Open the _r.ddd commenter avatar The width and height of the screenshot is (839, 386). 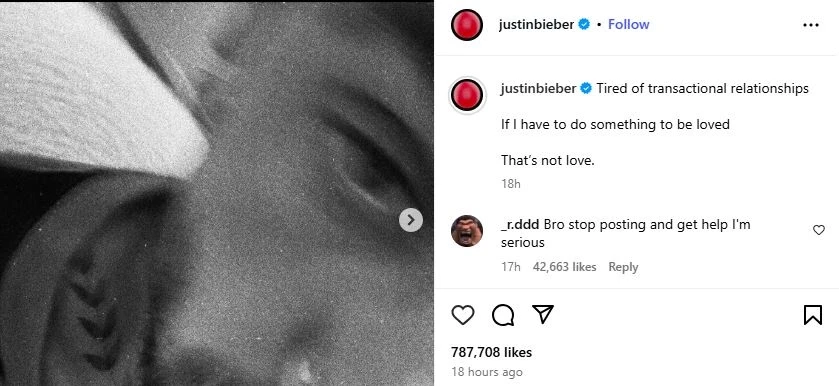click(x=467, y=231)
